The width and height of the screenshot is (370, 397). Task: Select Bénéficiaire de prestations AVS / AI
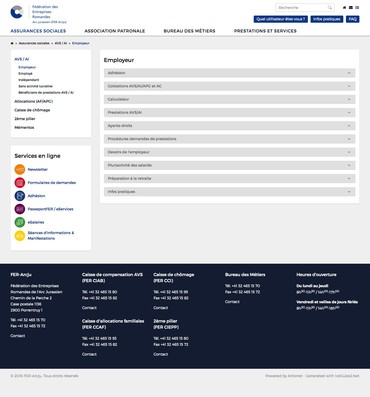coord(46,92)
